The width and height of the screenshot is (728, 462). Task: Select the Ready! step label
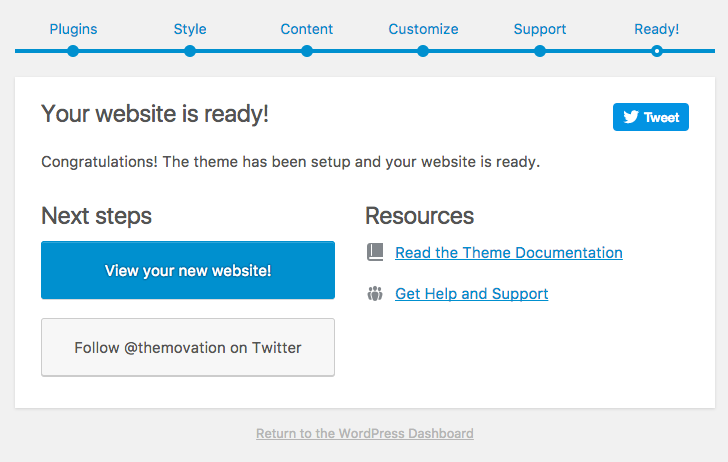656,29
